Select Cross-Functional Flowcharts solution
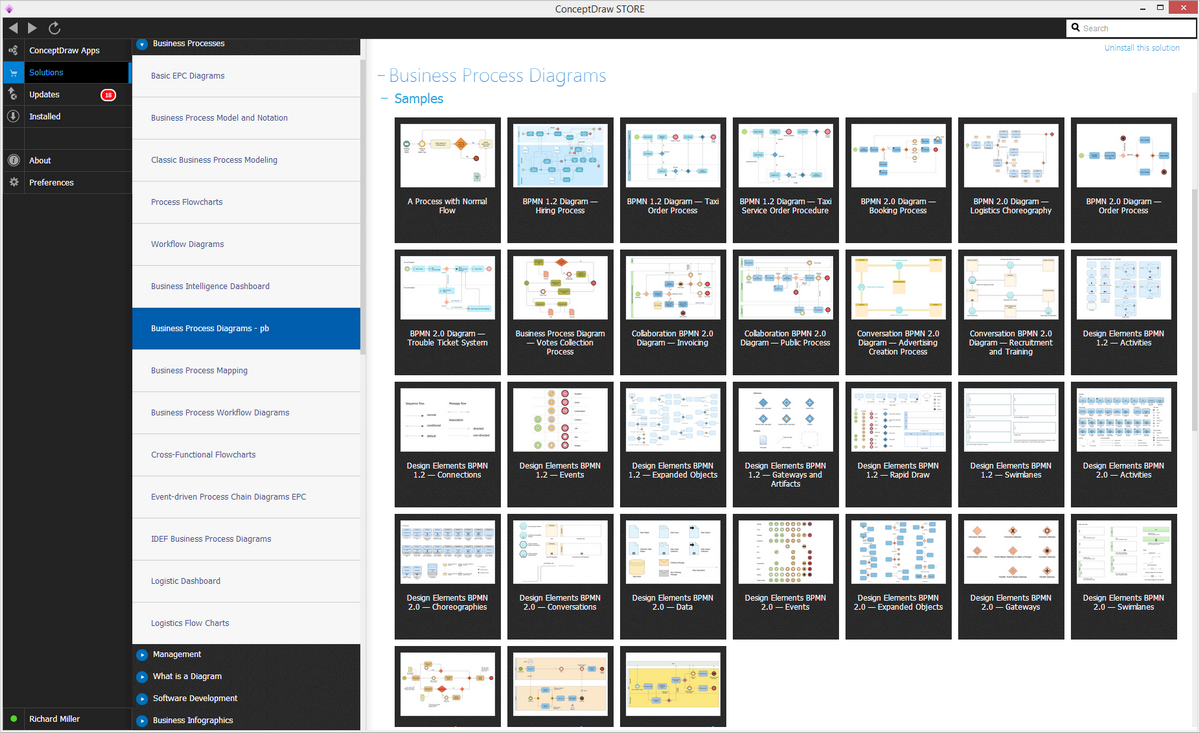Screen dimensions: 1200x733 tap(246, 454)
